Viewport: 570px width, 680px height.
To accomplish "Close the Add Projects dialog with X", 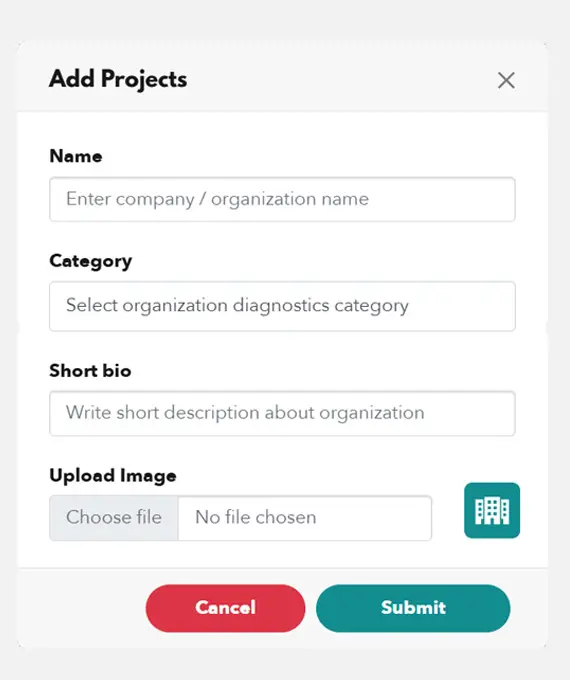I will [506, 80].
